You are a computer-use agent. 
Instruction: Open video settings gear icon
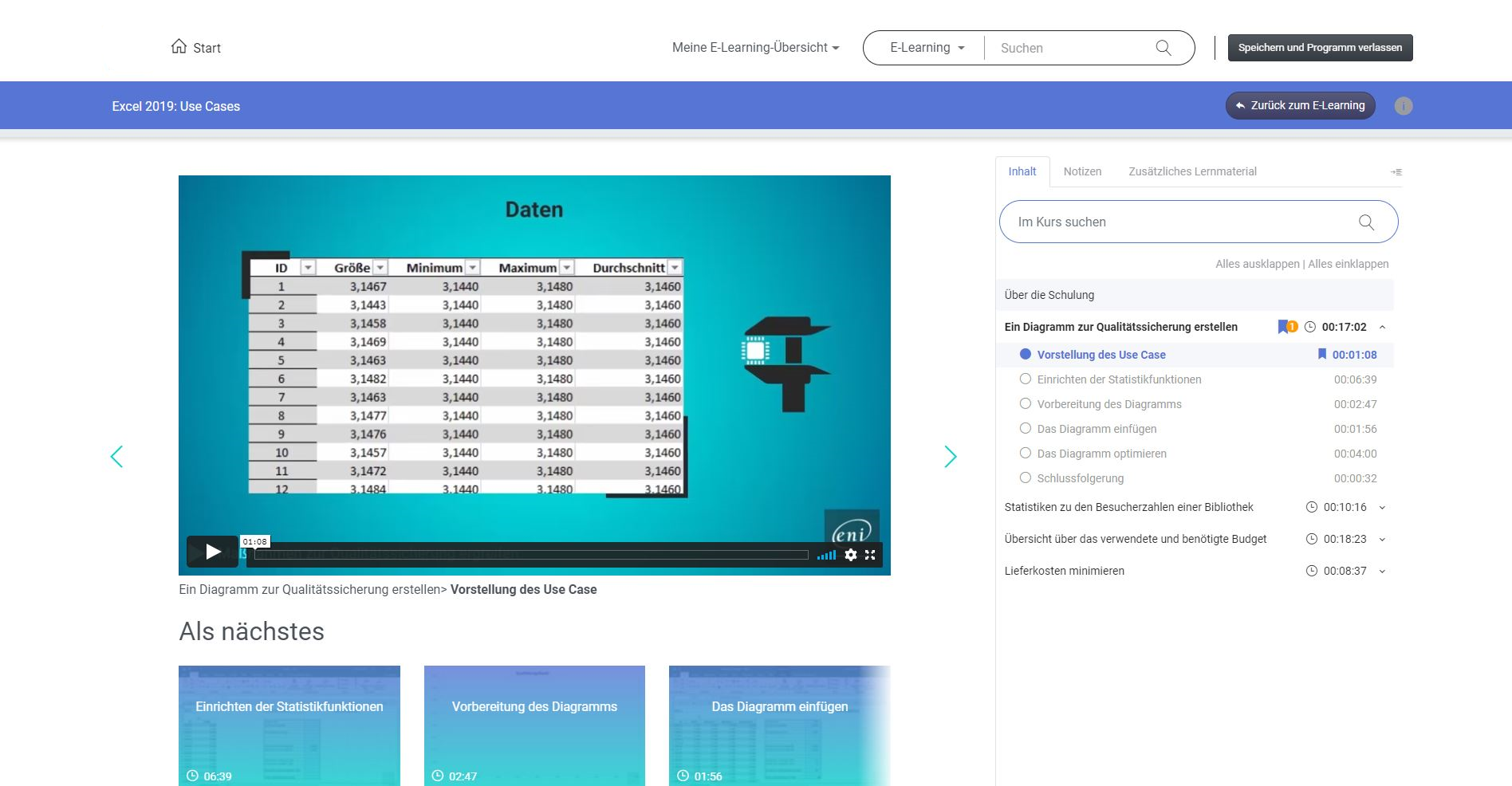coord(851,555)
